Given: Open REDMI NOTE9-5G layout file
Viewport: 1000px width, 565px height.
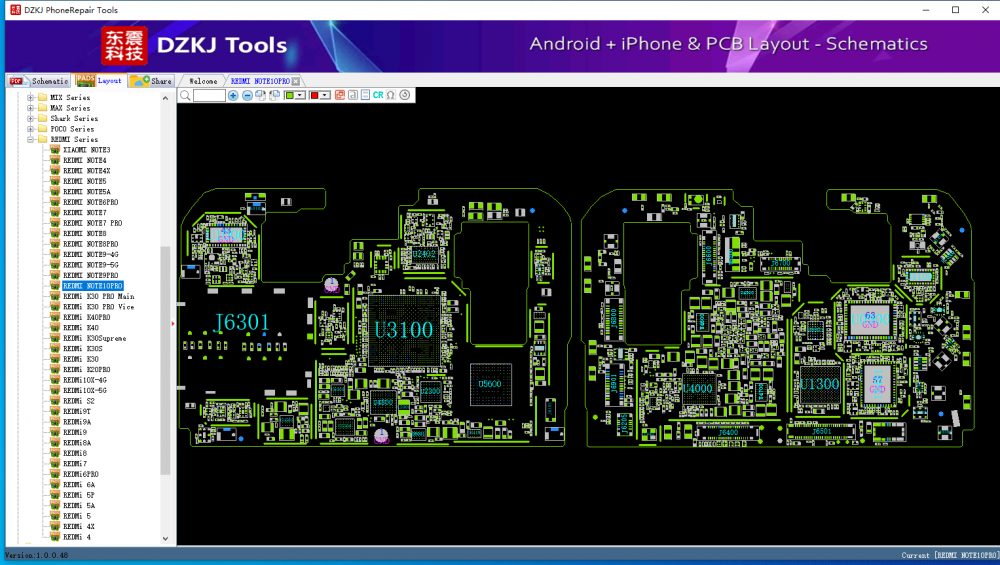Looking at the screenshot, I should pos(91,265).
